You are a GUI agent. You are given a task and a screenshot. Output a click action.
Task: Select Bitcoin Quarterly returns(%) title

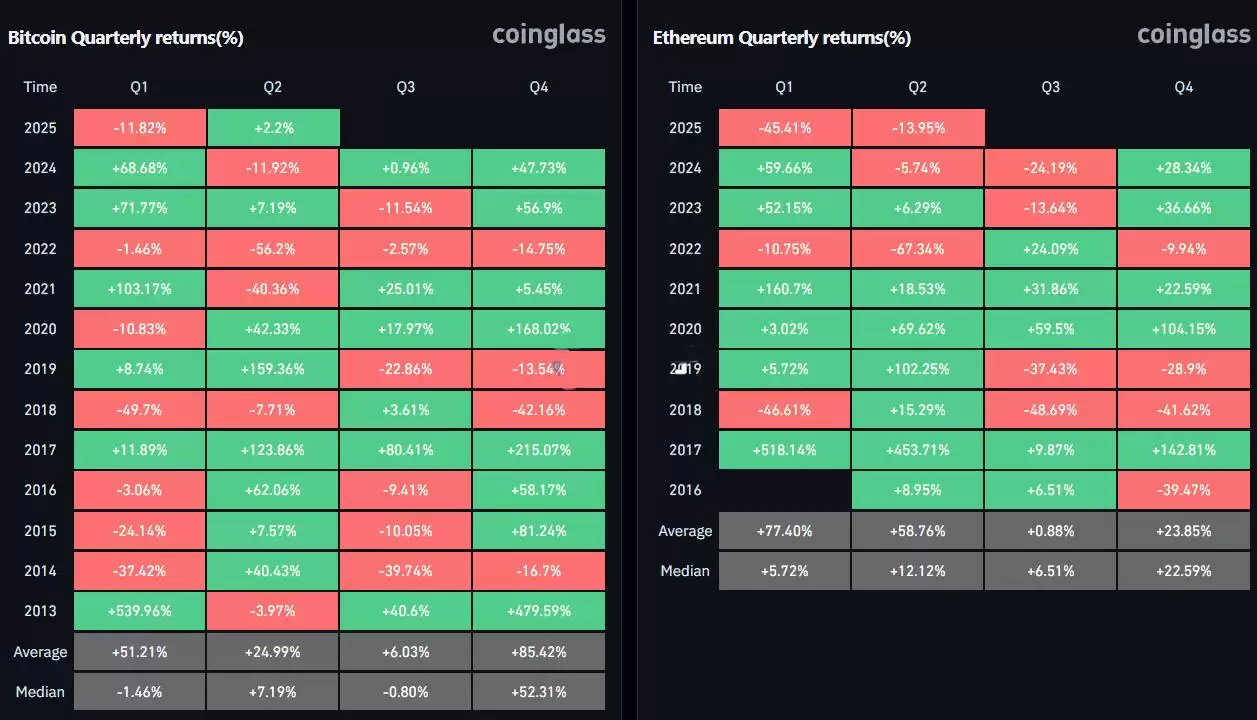126,38
